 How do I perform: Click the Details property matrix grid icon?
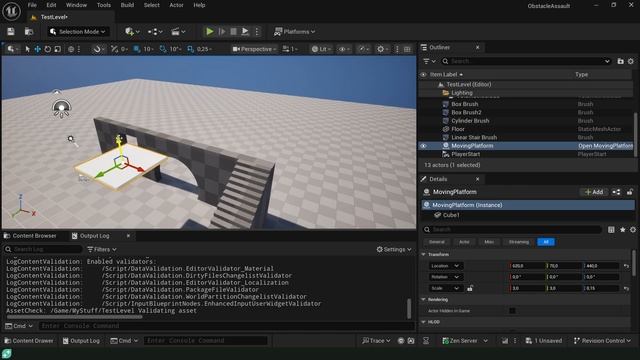[611, 230]
